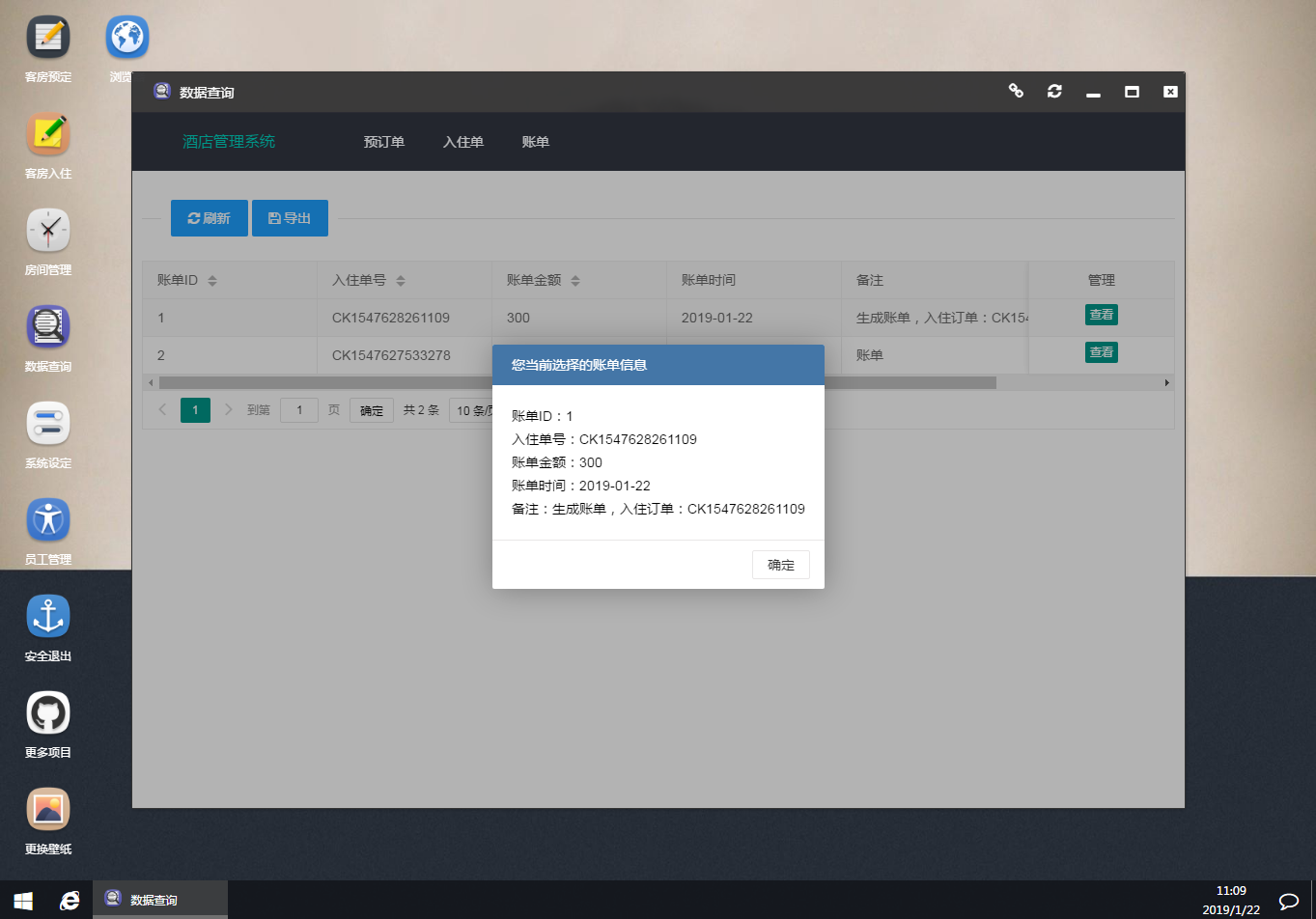Click the horizontal scrollbar left arrow
Image resolution: width=1316 pixels, height=919 pixels.
[x=151, y=383]
